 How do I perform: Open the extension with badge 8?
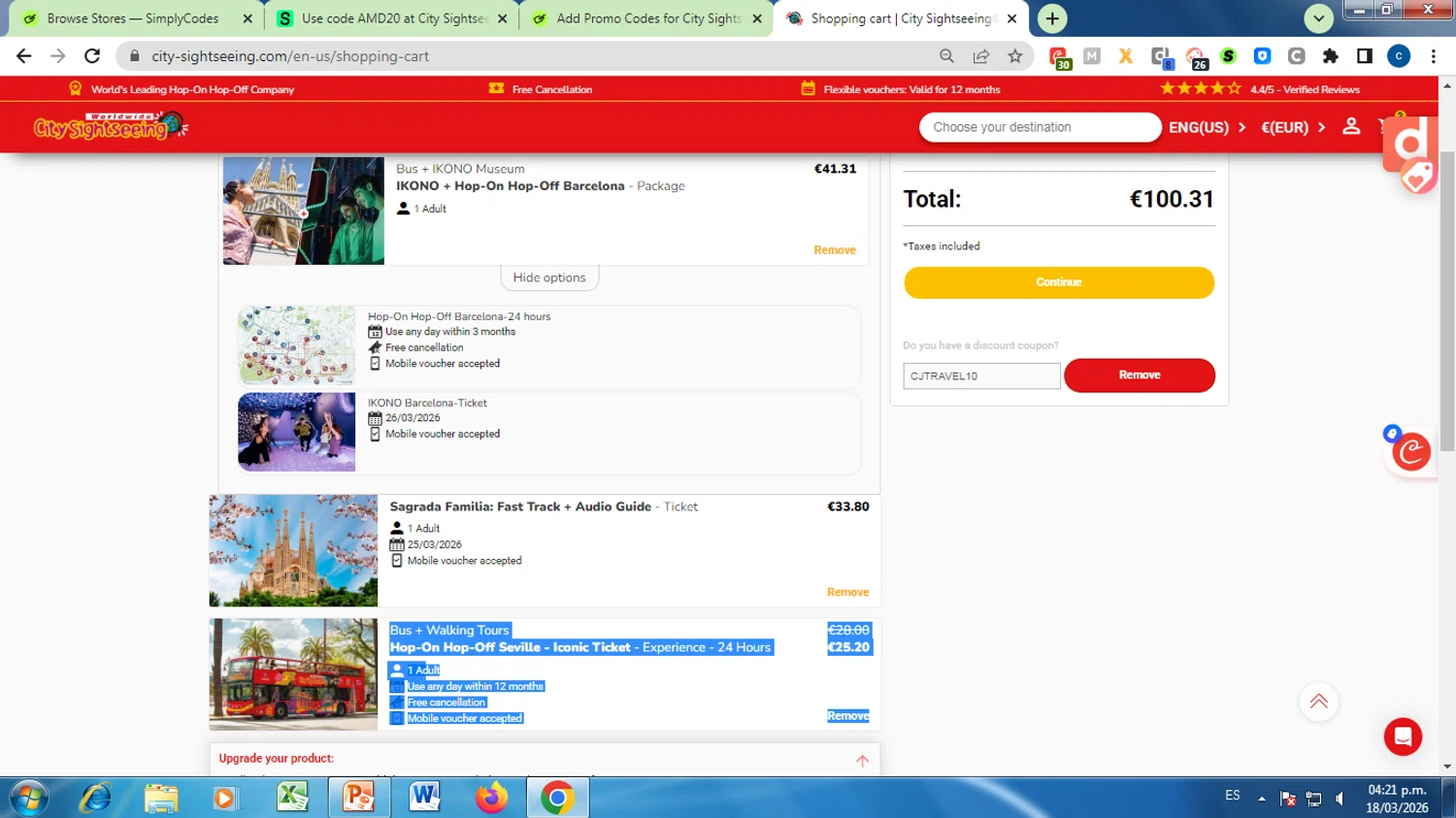1161,57
